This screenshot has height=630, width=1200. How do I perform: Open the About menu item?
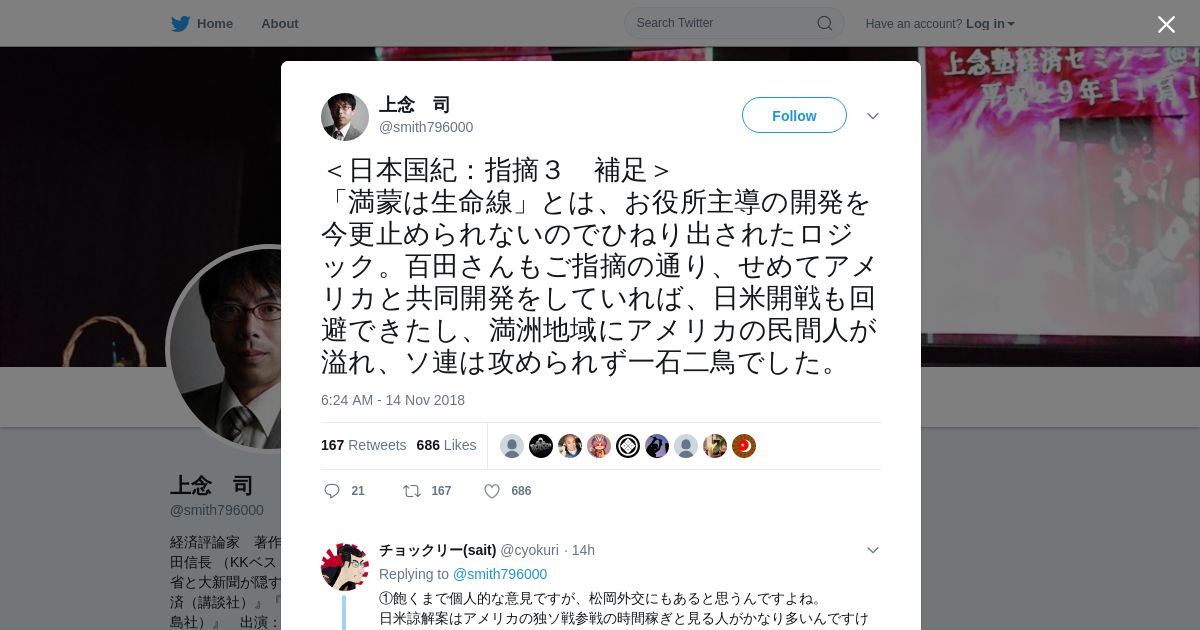pyautogui.click(x=280, y=23)
